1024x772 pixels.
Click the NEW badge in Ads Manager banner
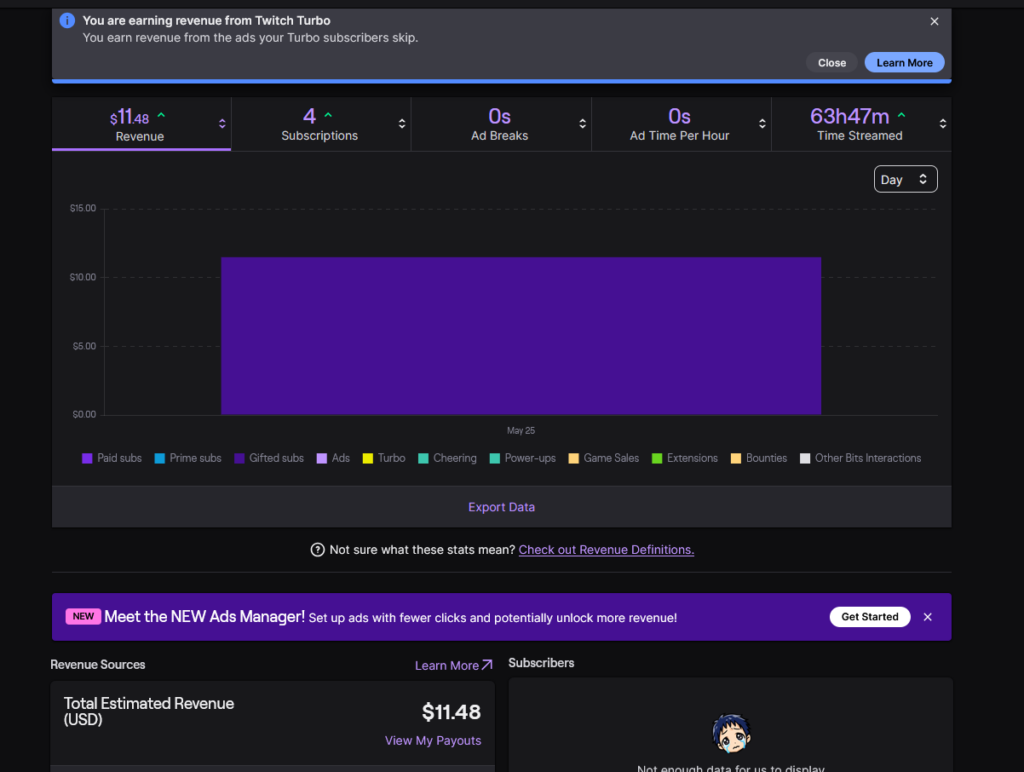(83, 617)
